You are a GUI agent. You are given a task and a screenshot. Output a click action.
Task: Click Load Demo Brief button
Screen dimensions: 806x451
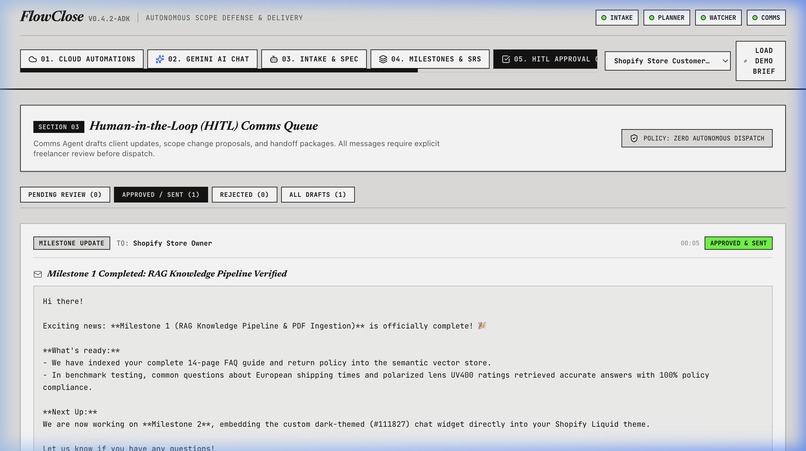coord(761,61)
